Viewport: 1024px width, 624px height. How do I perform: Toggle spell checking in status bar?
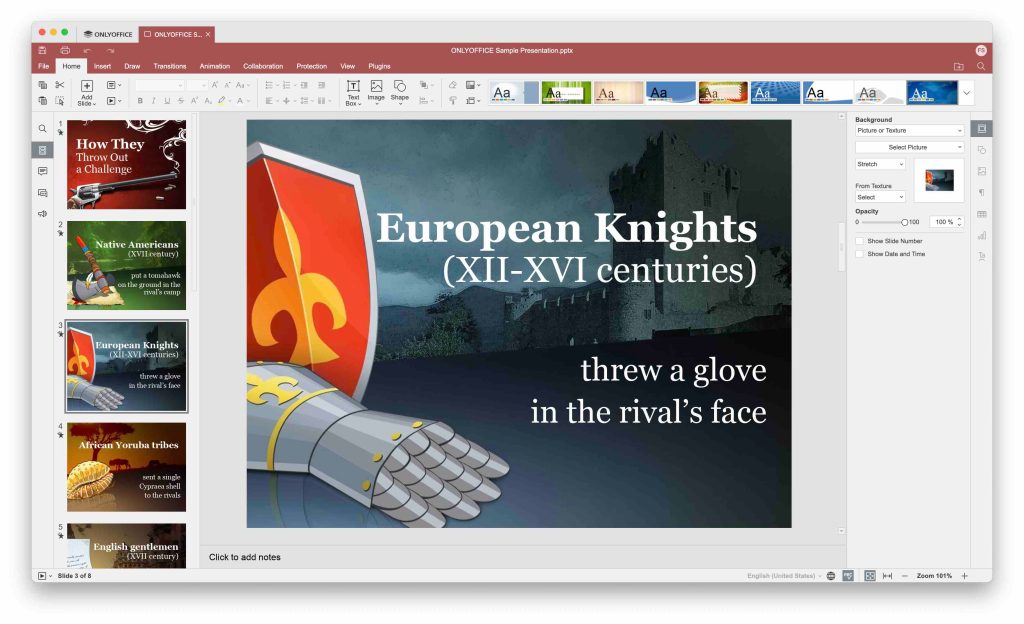848,576
